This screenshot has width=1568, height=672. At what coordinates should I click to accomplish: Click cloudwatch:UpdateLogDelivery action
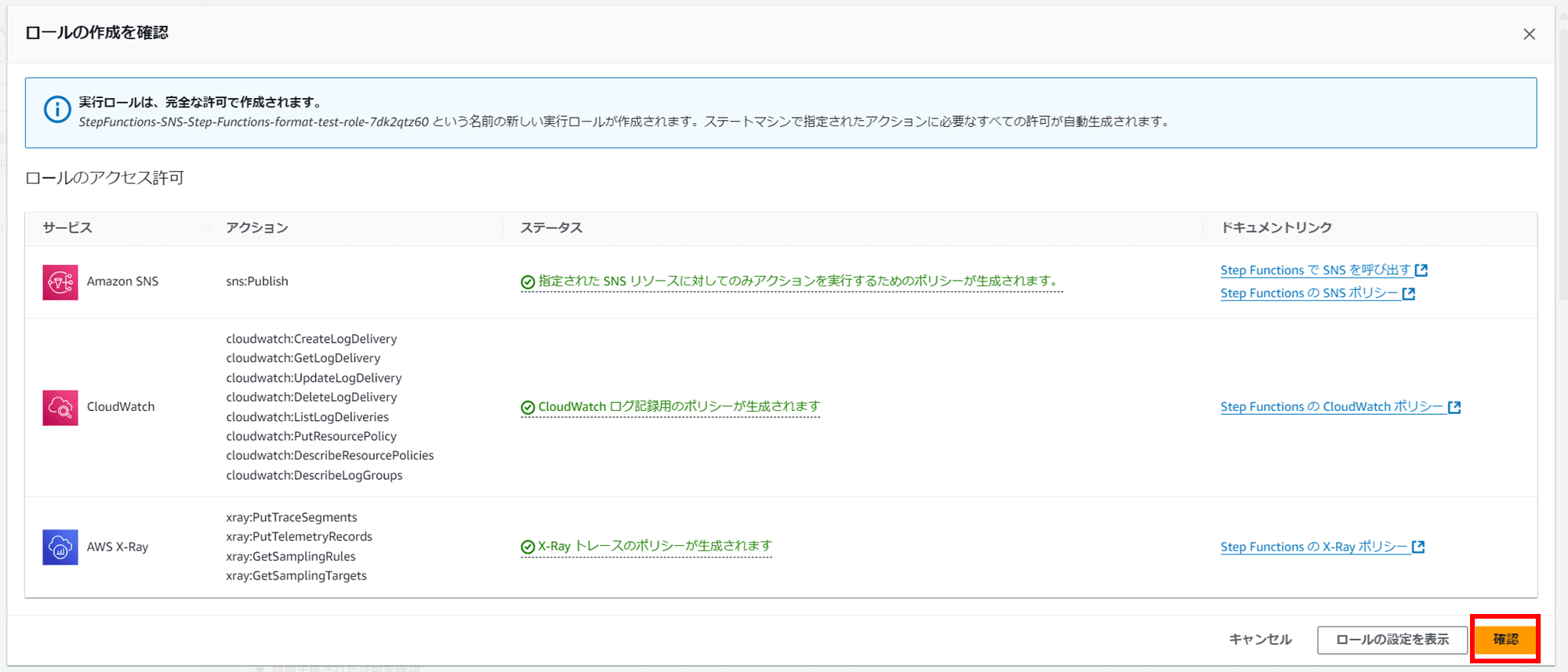click(x=314, y=378)
